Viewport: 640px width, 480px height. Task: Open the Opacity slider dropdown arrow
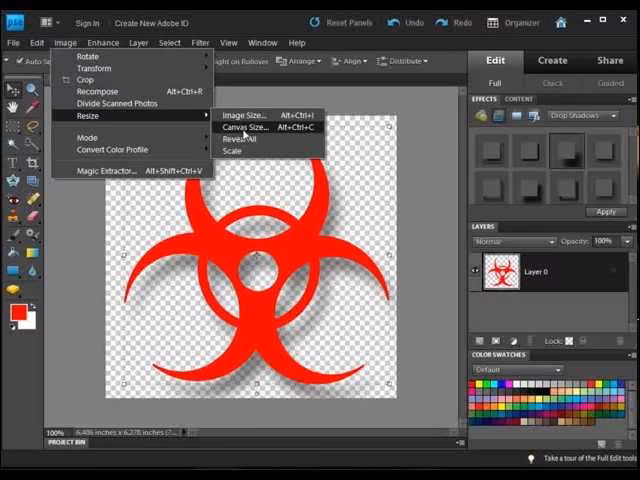(x=627, y=242)
